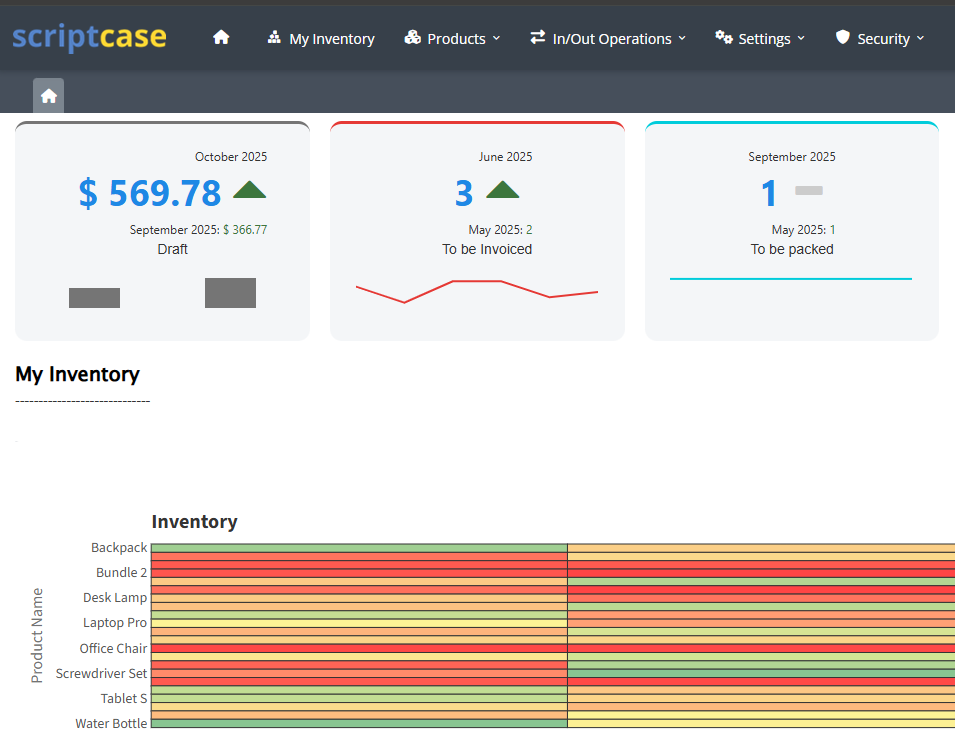Click the Products cubes icon
The height and width of the screenshot is (730, 955).
(413, 38)
